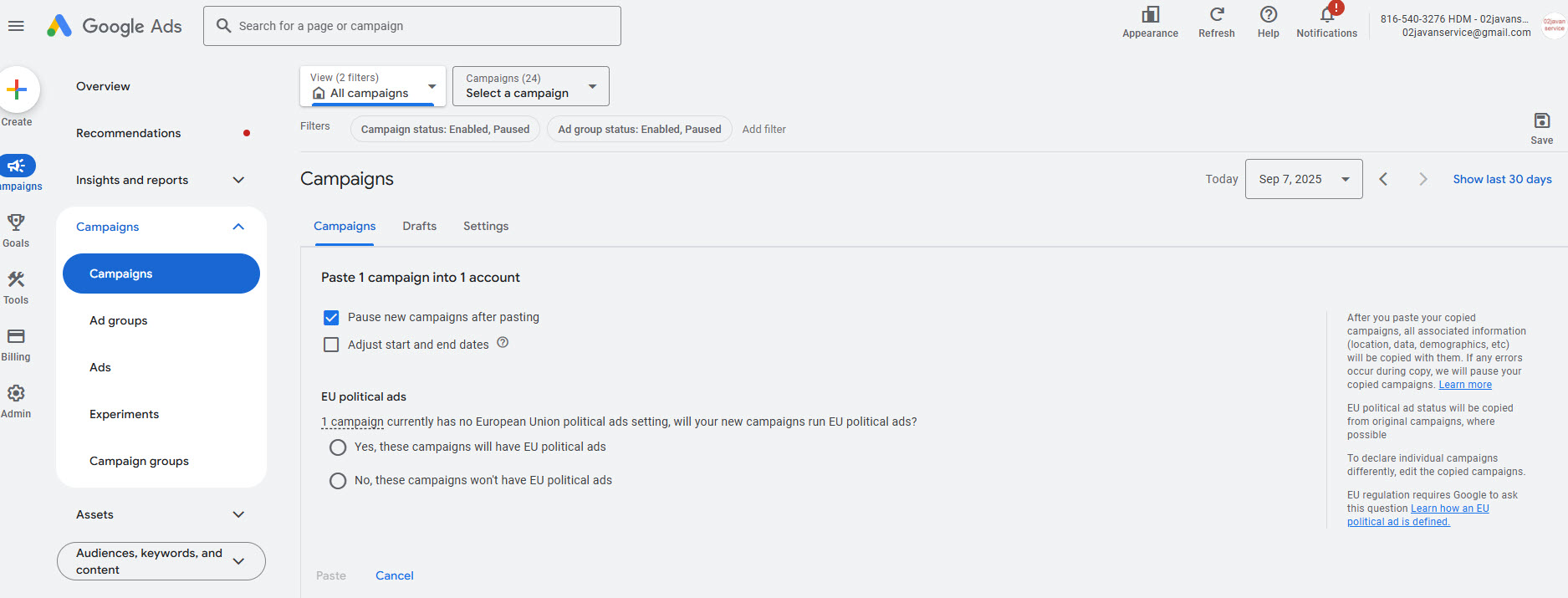Open the Tools section icon
This screenshot has height=598, width=1568.
pyautogui.click(x=16, y=279)
